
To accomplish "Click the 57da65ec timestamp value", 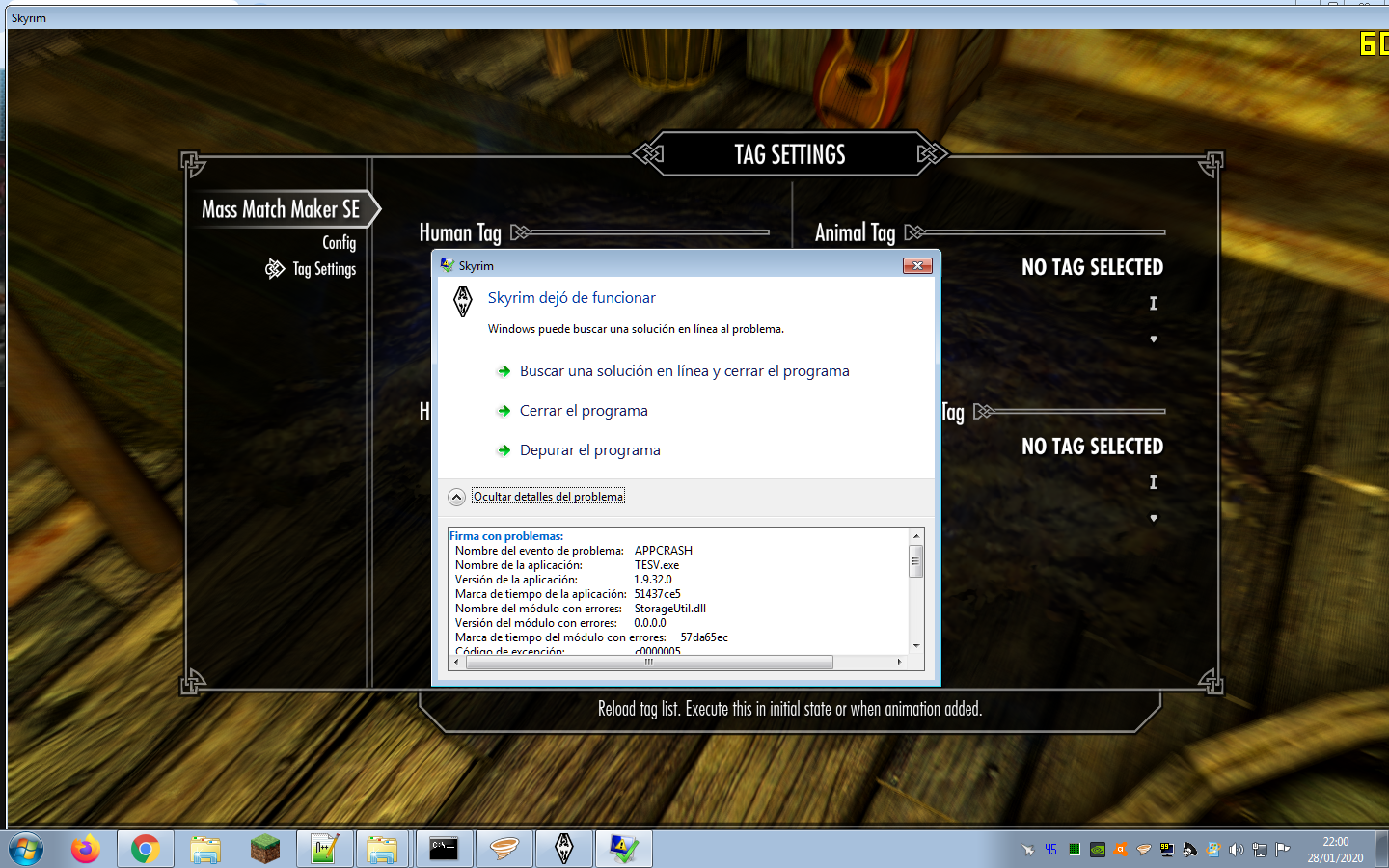I will click(704, 637).
